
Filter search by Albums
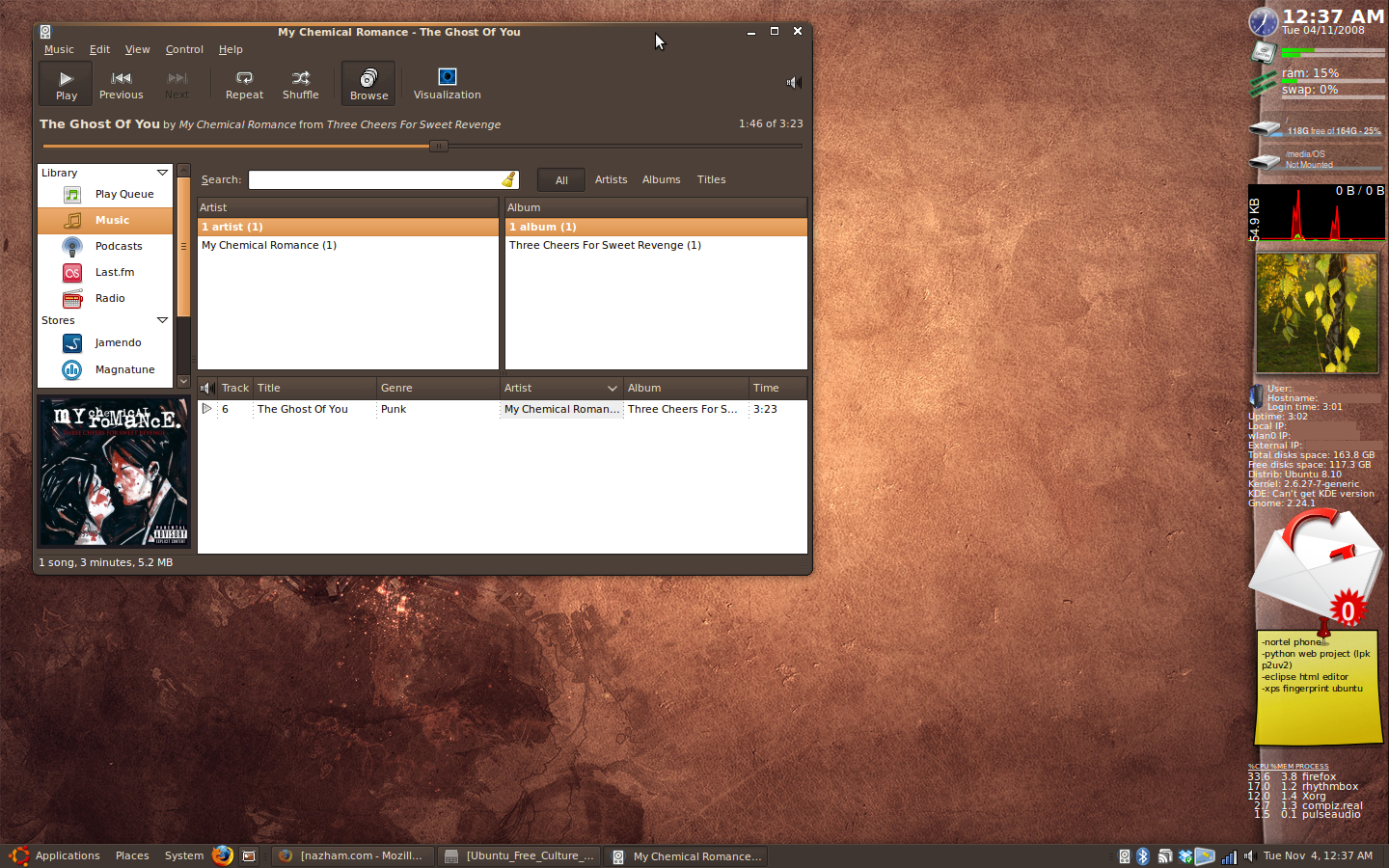click(x=661, y=180)
